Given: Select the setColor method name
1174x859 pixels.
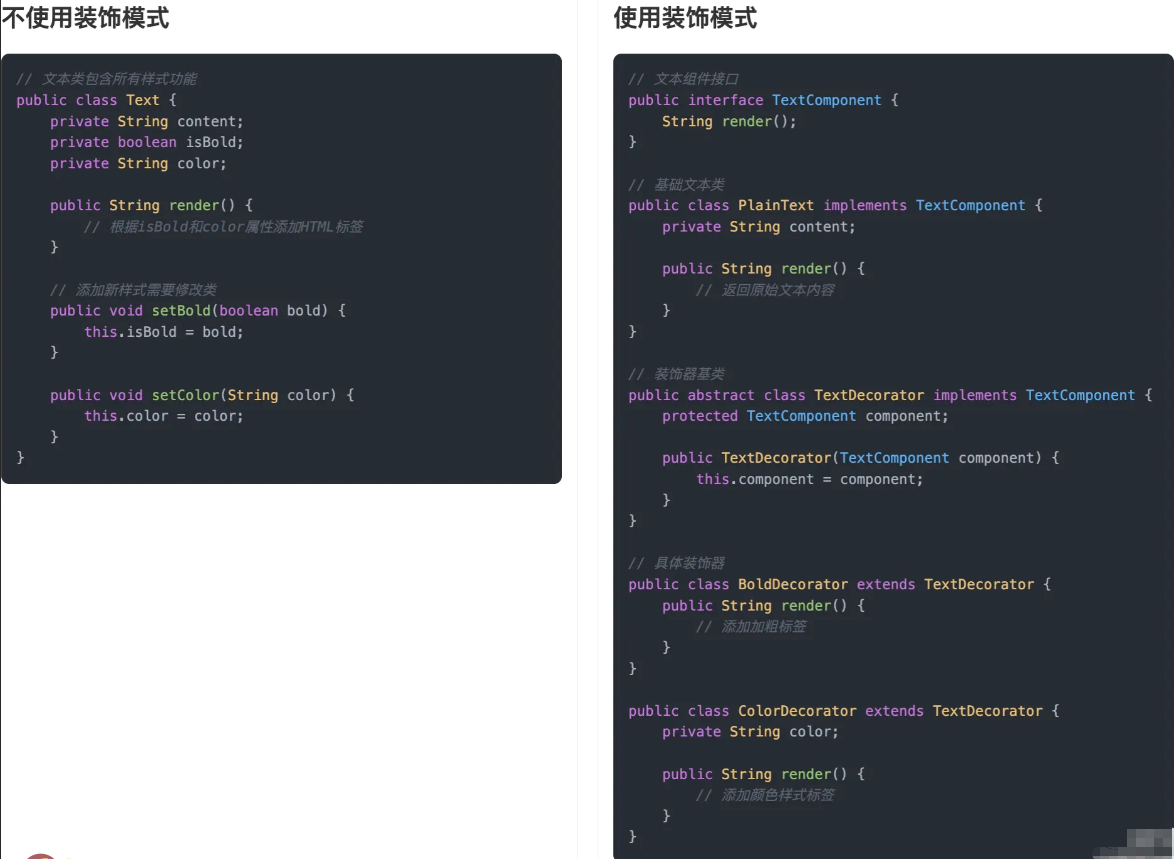Looking at the screenshot, I should point(185,395).
